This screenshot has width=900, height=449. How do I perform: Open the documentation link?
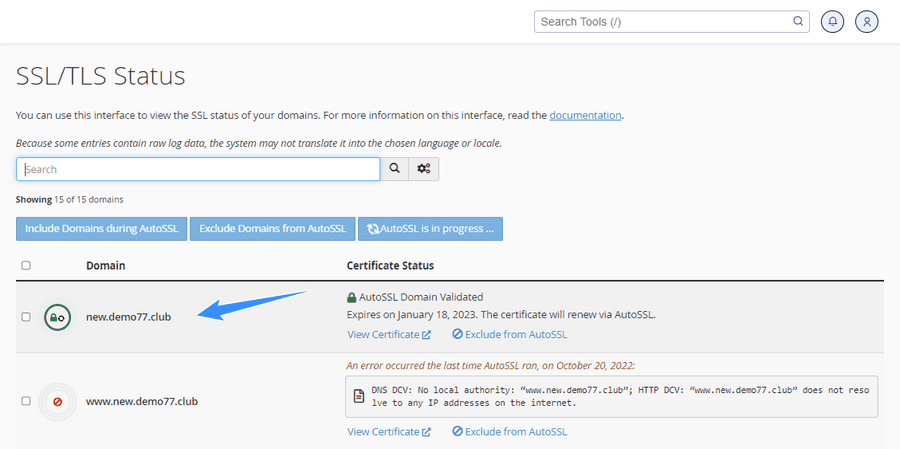coord(585,115)
